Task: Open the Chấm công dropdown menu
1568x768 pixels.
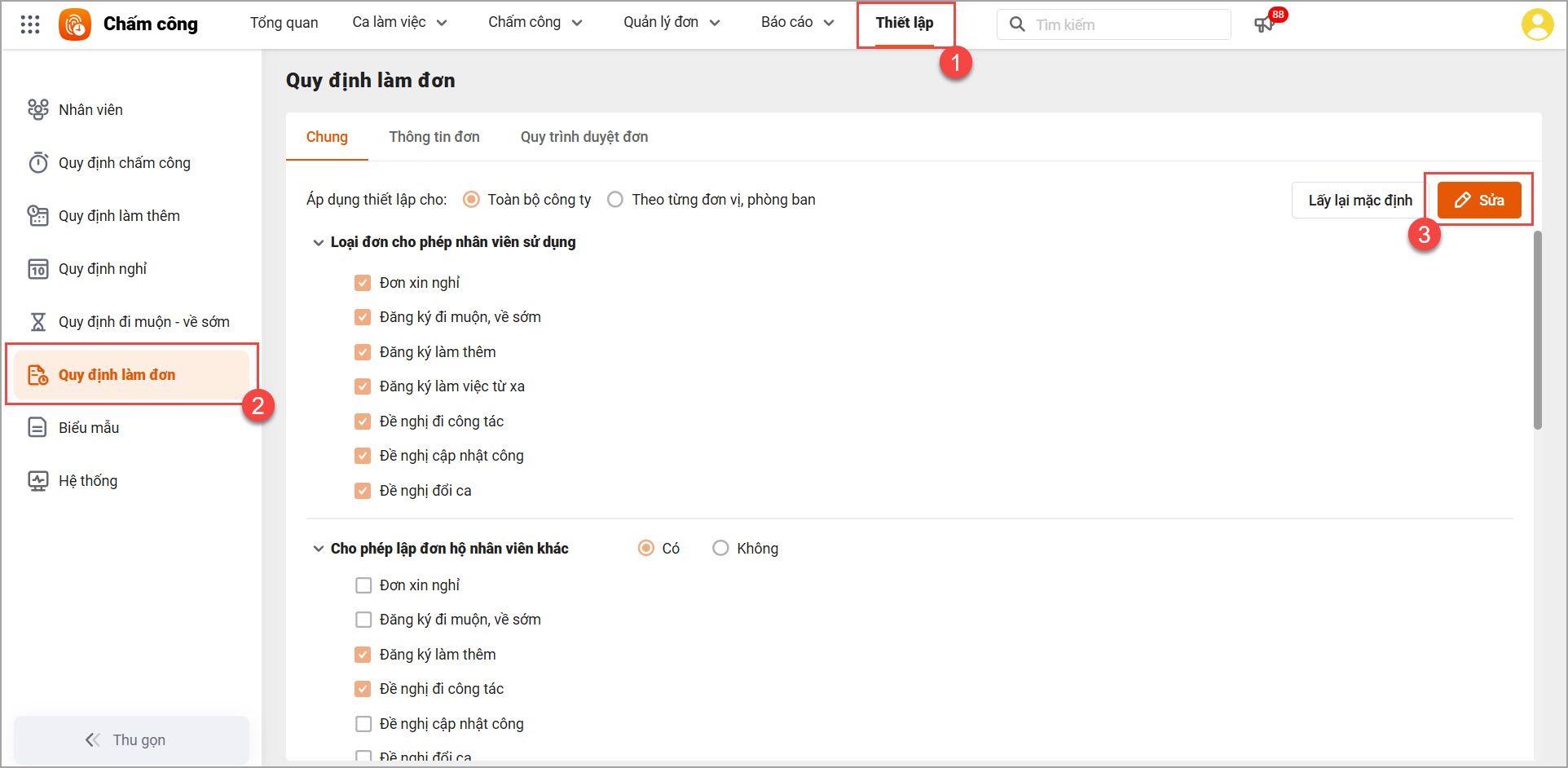Action: (x=535, y=22)
